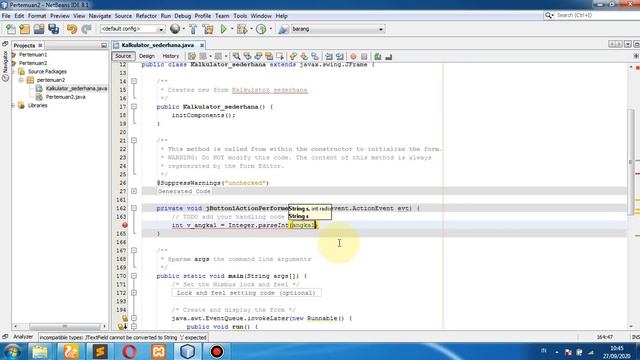Image resolution: width=640 pixels, height=360 pixels.
Task: Collapse jButton1ActionPerformed method fold at line 162
Action: click(x=134, y=208)
